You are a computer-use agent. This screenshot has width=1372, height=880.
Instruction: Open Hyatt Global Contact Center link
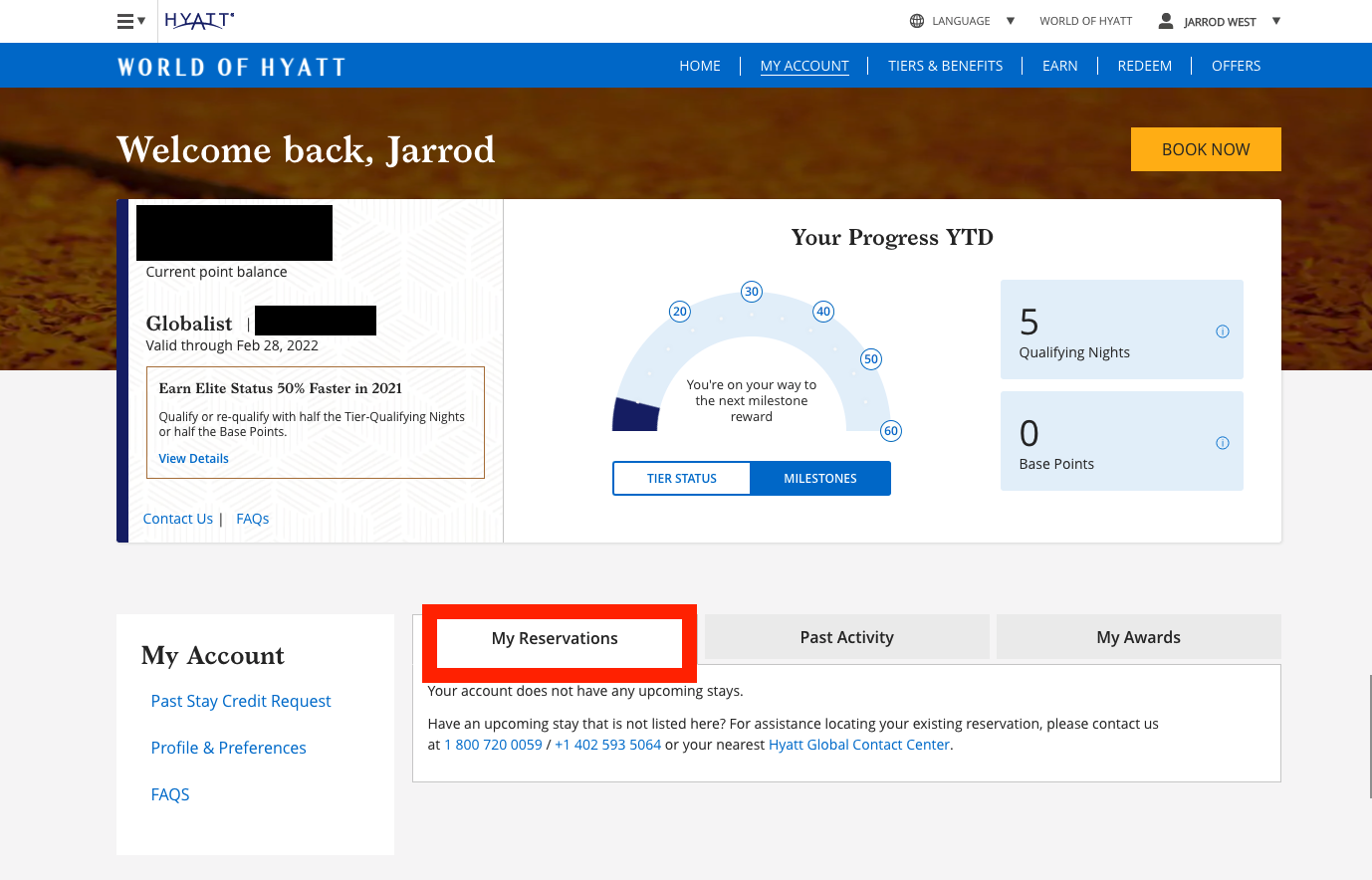click(x=859, y=745)
